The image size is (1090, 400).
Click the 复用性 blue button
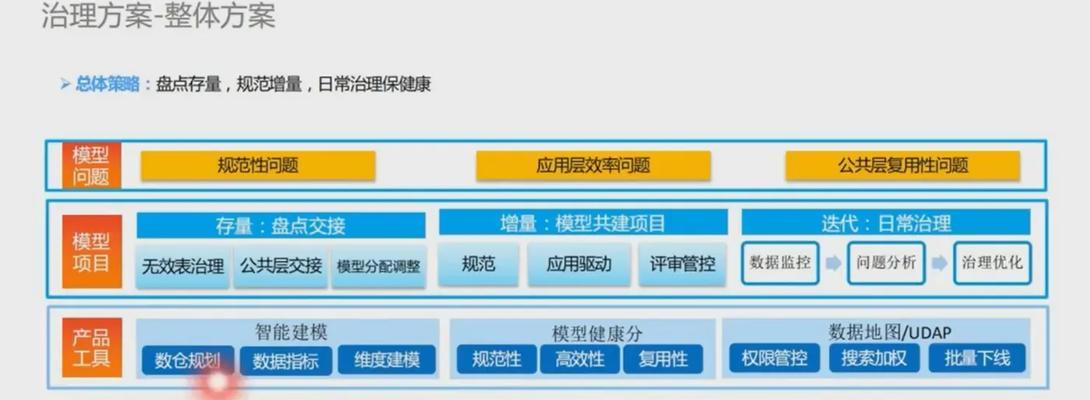pyautogui.click(x=662, y=360)
